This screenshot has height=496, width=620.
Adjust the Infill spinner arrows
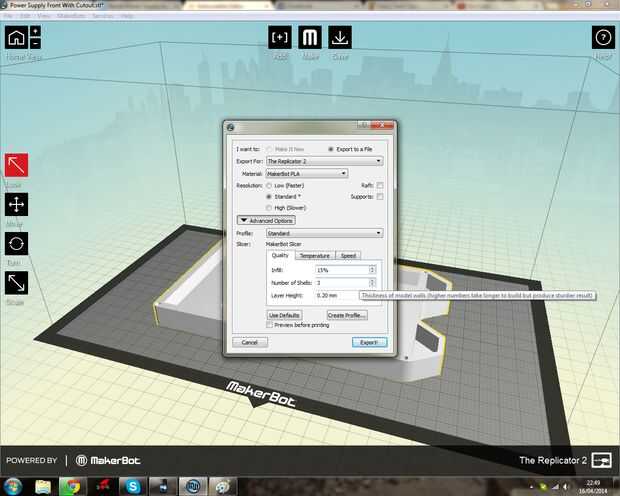point(372,270)
